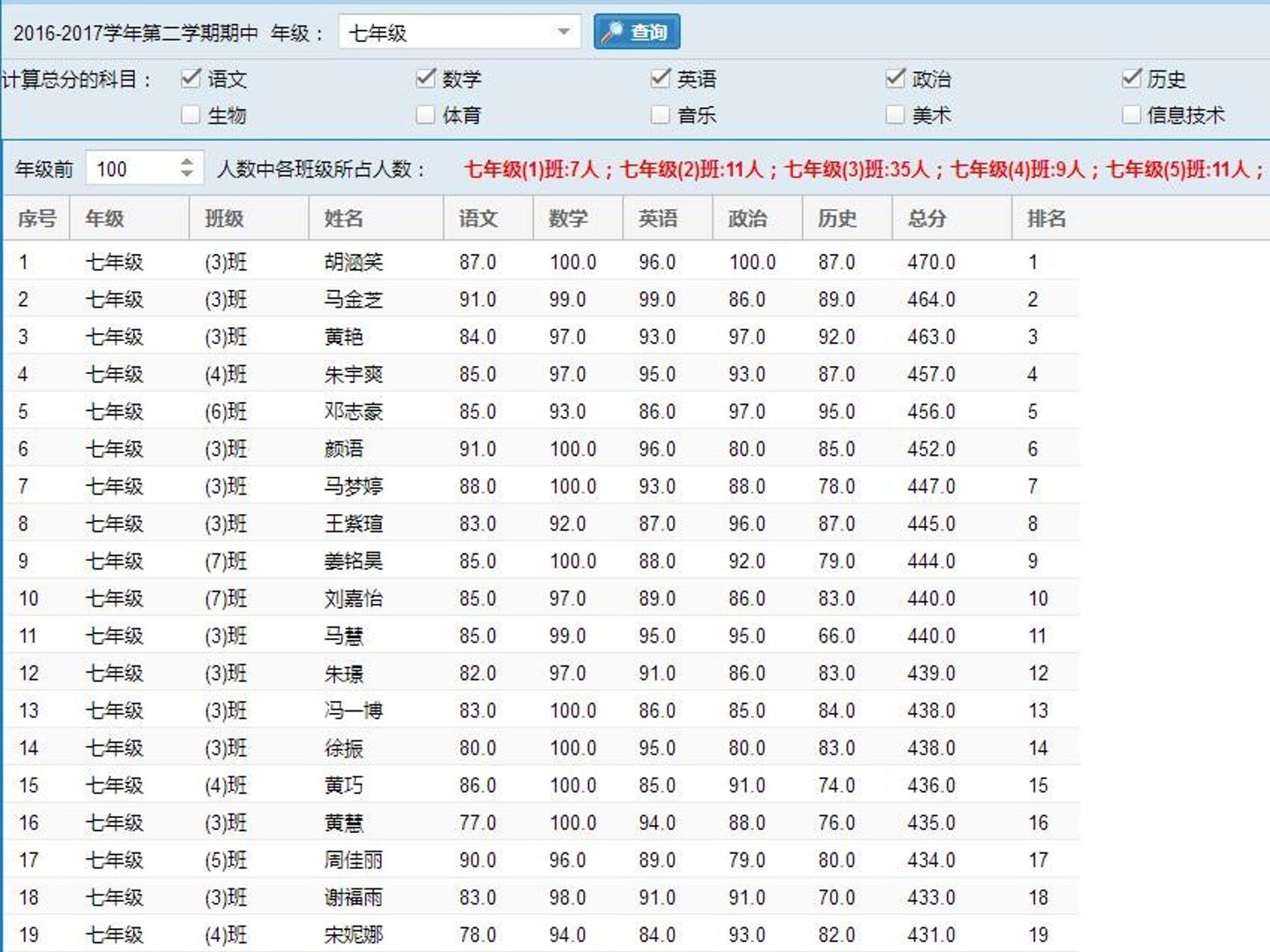The image size is (1270, 952).
Task: Uncheck the 数学 subject checkbox
Action: [x=426, y=78]
